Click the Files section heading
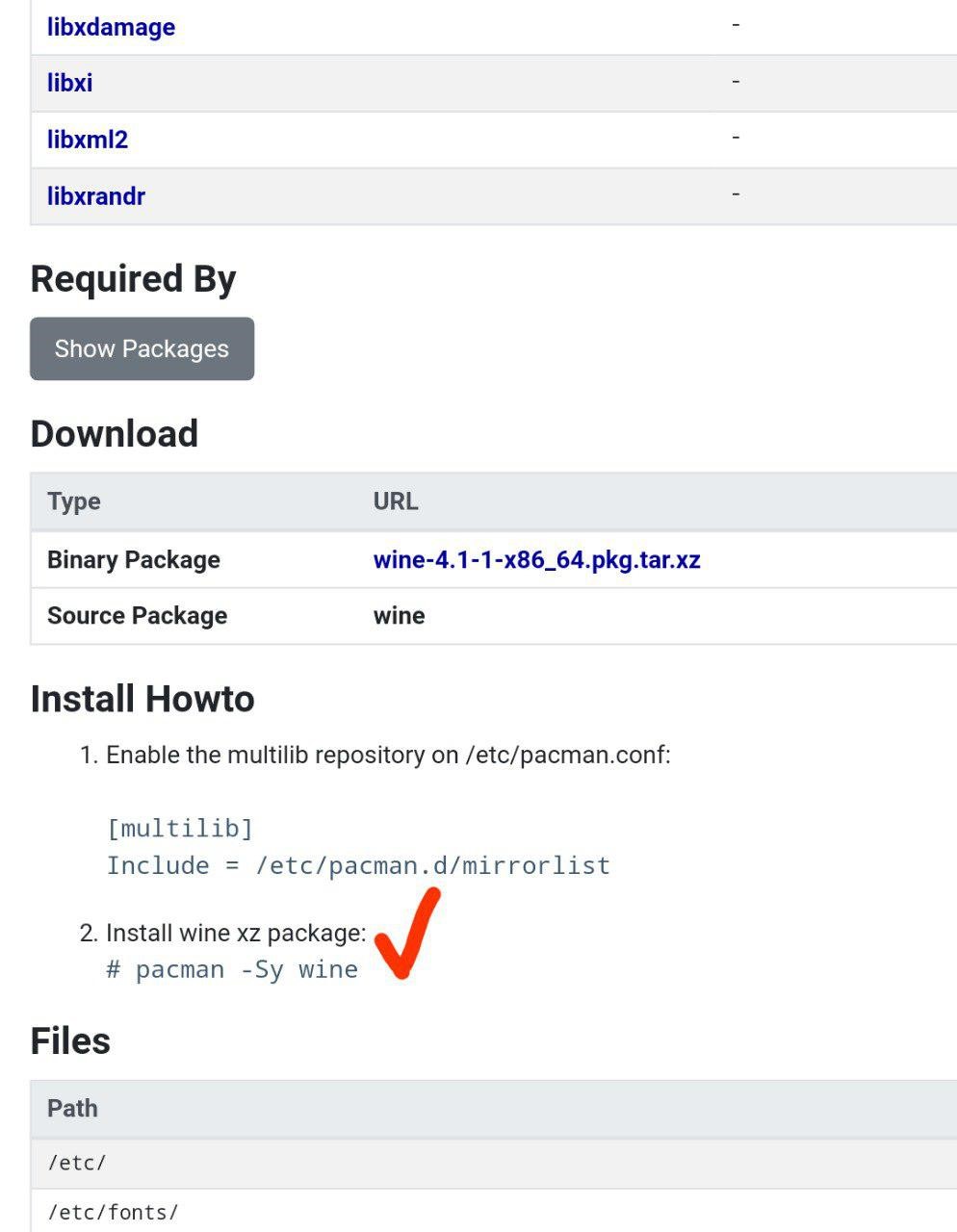957x1232 pixels. [70, 1041]
